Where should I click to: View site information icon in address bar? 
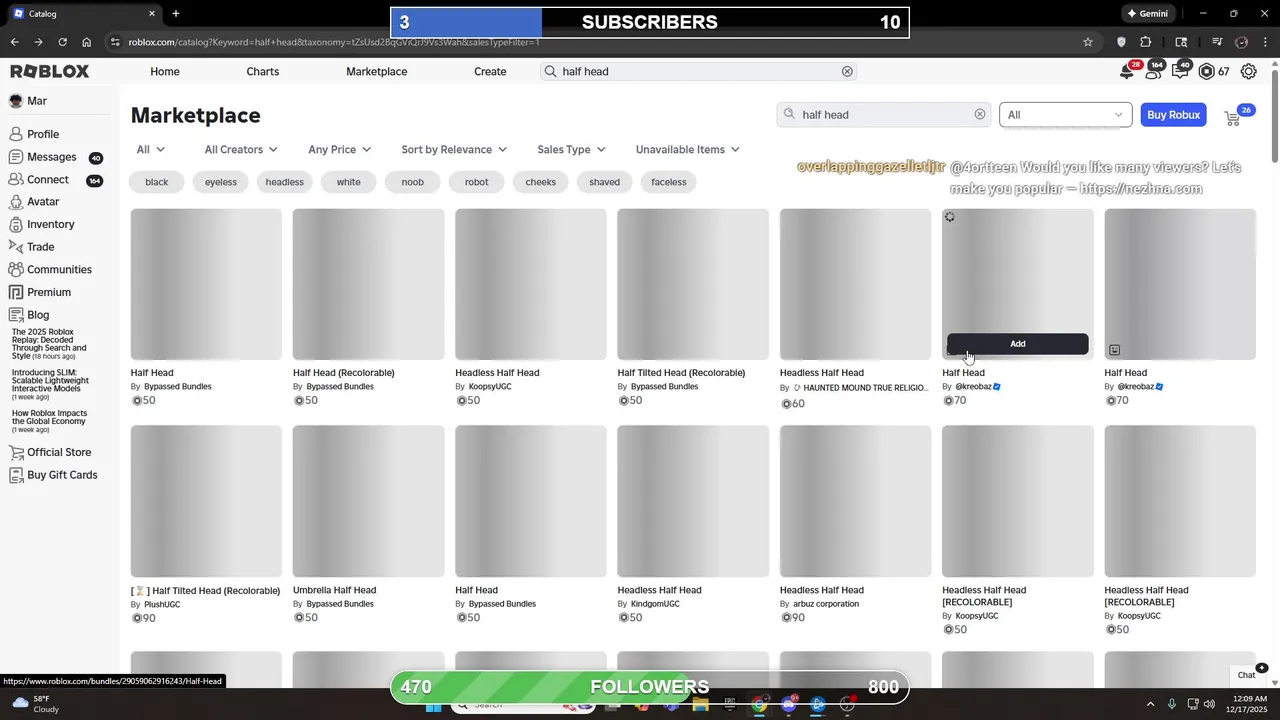tap(115, 42)
